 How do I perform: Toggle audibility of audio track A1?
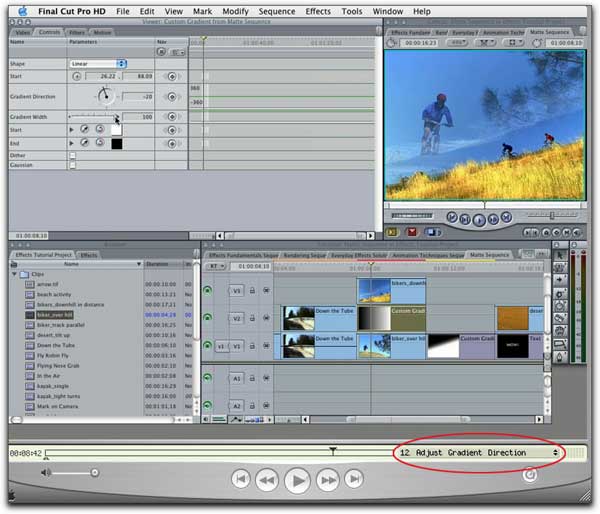tap(207, 378)
